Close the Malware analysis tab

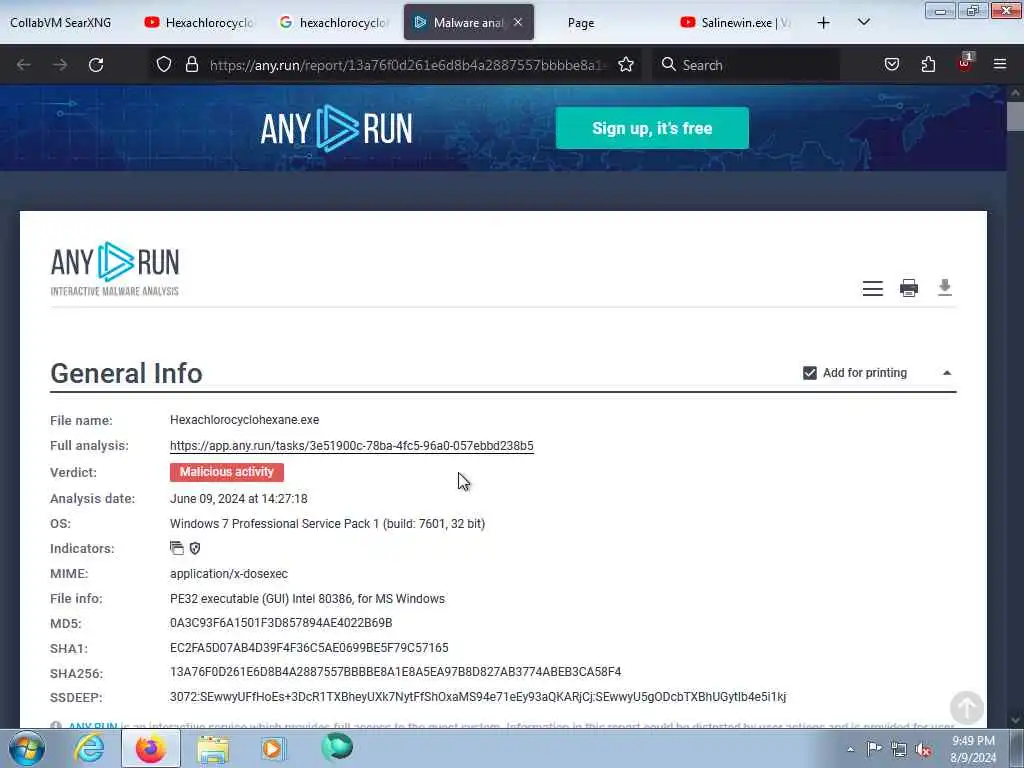coord(518,22)
